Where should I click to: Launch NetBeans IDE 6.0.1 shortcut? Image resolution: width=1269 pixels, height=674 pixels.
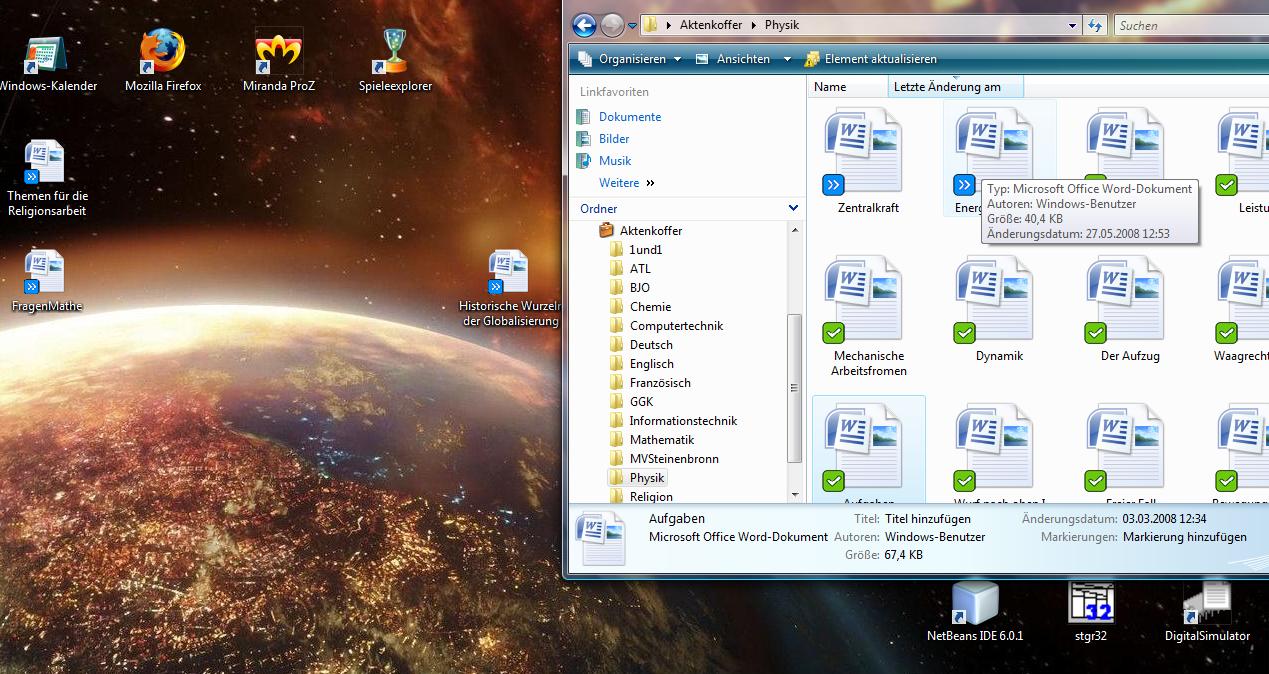click(x=975, y=611)
